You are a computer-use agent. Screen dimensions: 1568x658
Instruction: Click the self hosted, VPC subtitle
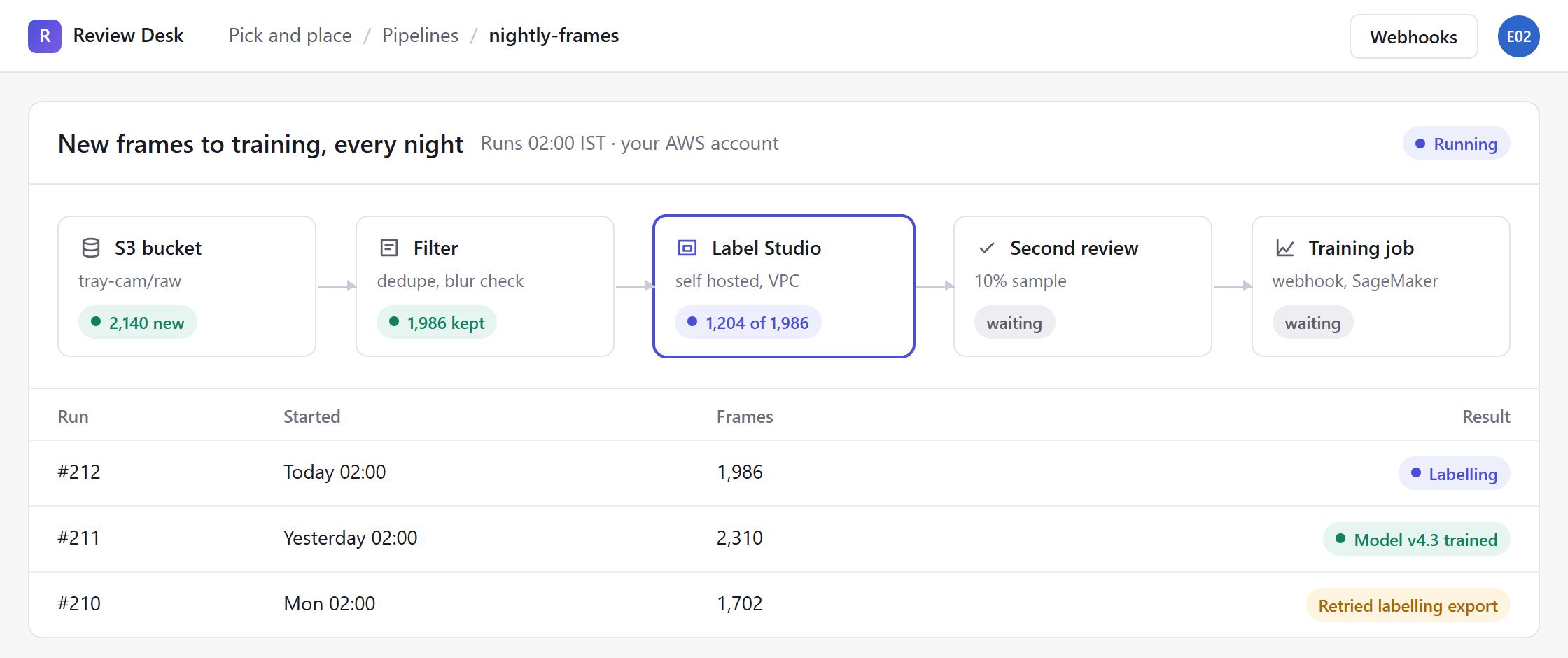coord(737,281)
